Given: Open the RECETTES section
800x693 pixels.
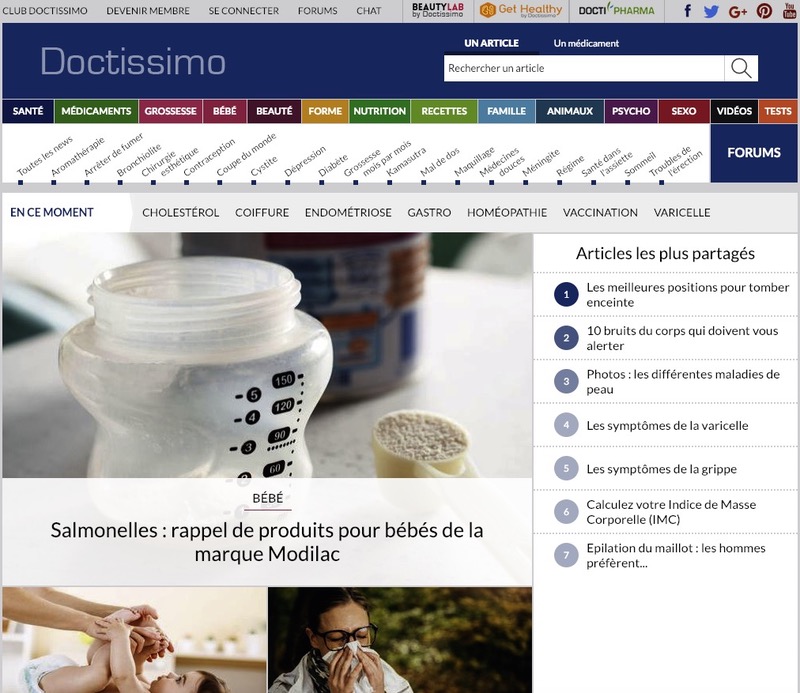Looking at the screenshot, I should click(444, 111).
